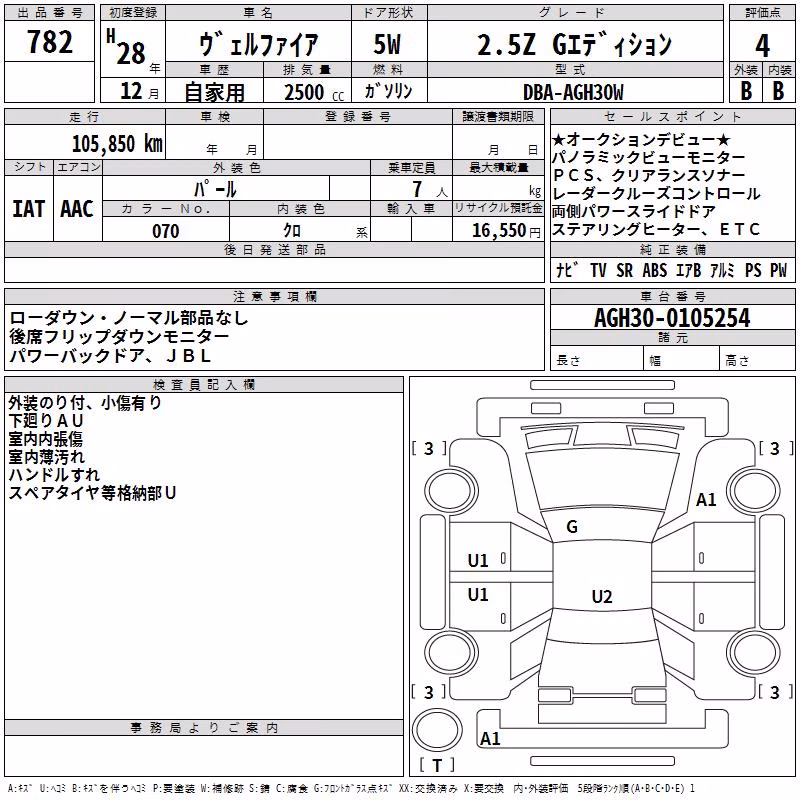
Task: Click lot number 782
Action: [x=49, y=42]
